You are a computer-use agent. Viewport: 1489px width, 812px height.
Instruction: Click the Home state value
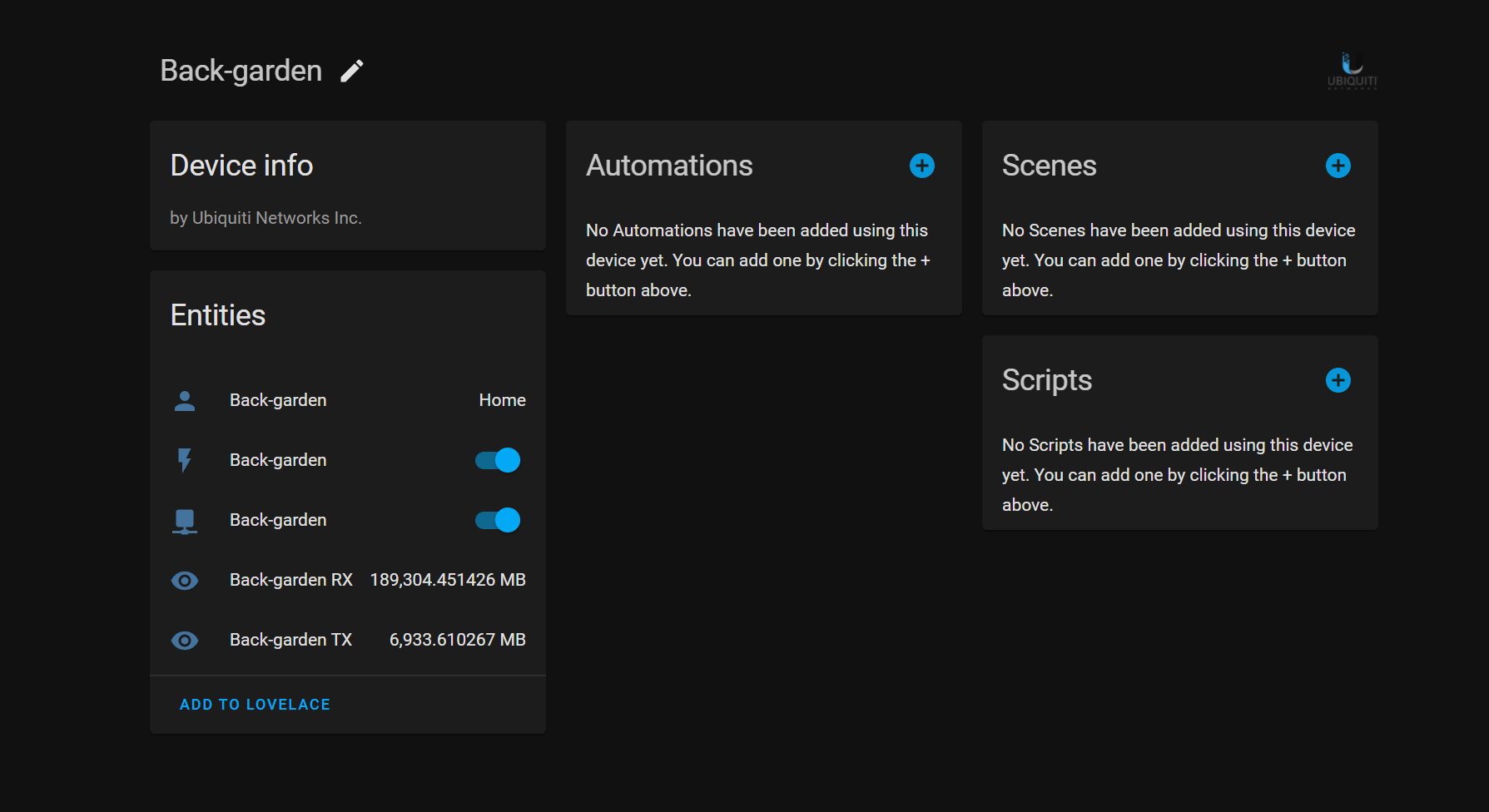tap(502, 400)
